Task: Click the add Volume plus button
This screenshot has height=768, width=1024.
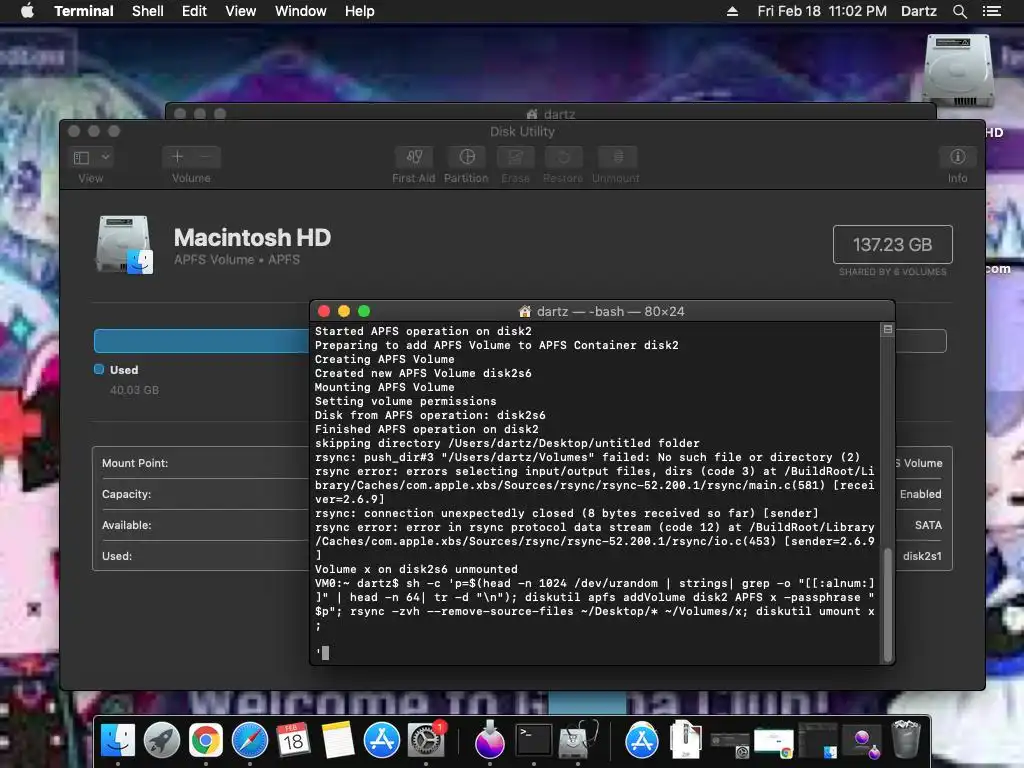Action: [x=177, y=157]
